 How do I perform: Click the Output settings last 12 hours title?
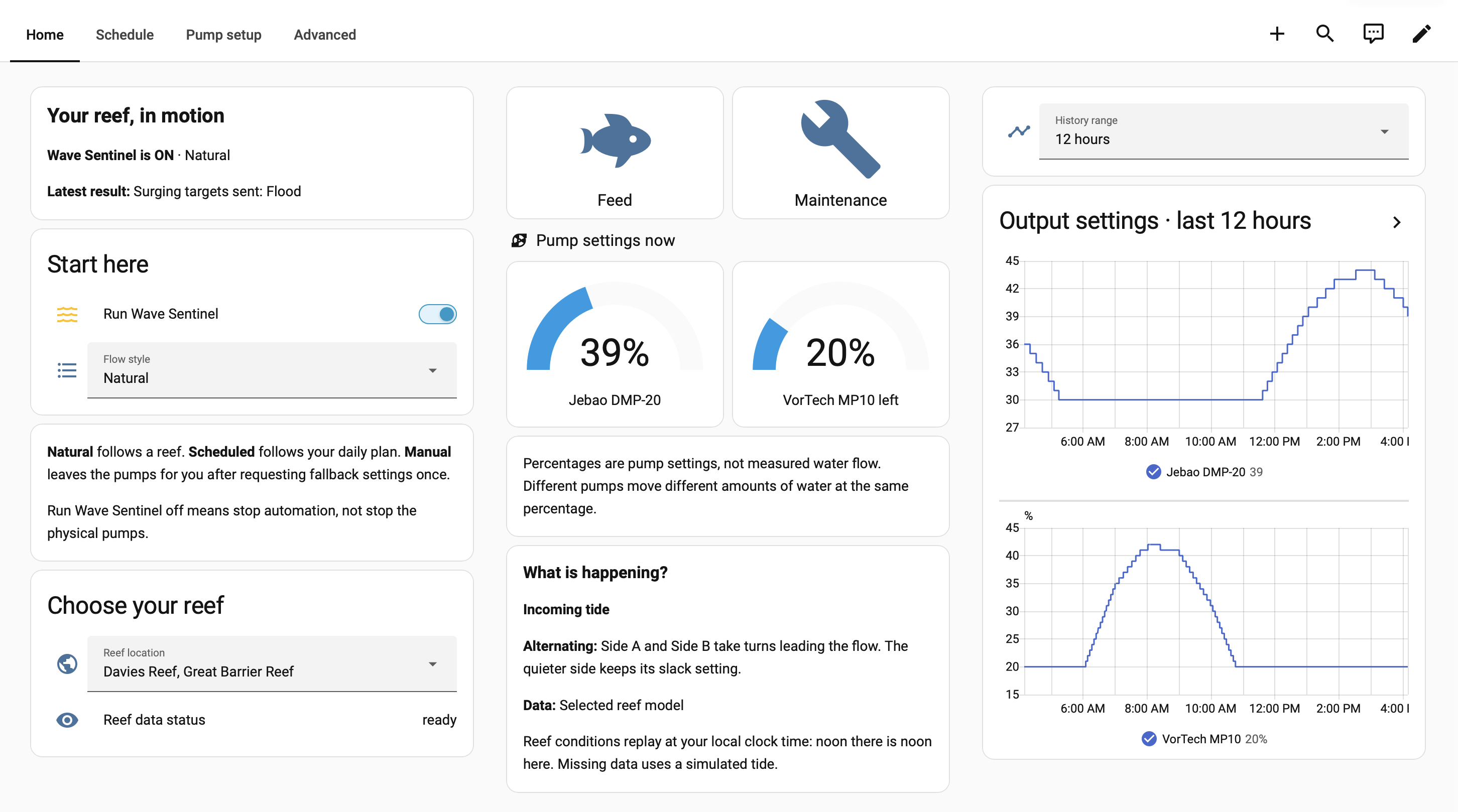pos(1155,221)
